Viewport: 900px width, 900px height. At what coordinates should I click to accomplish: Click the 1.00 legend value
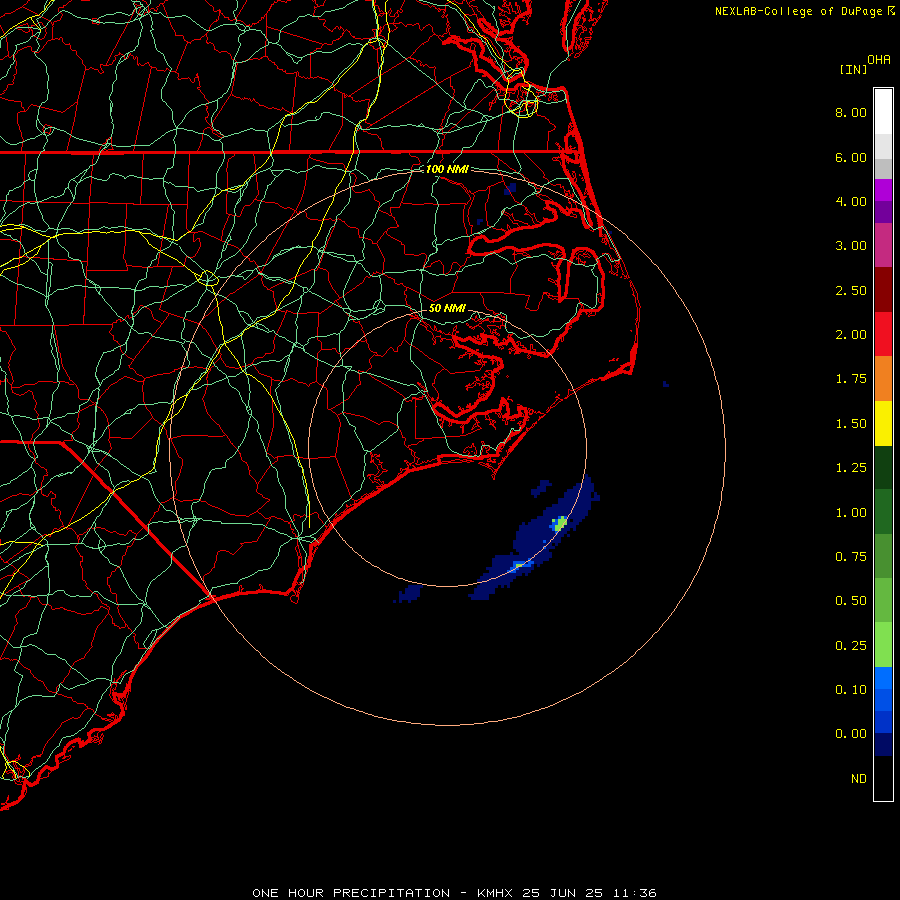[x=851, y=513]
